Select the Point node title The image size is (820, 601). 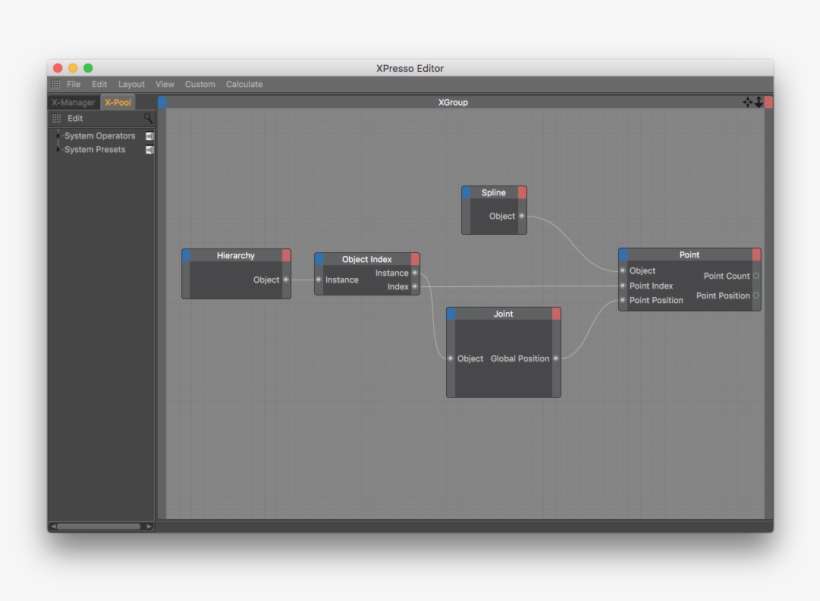tap(689, 255)
